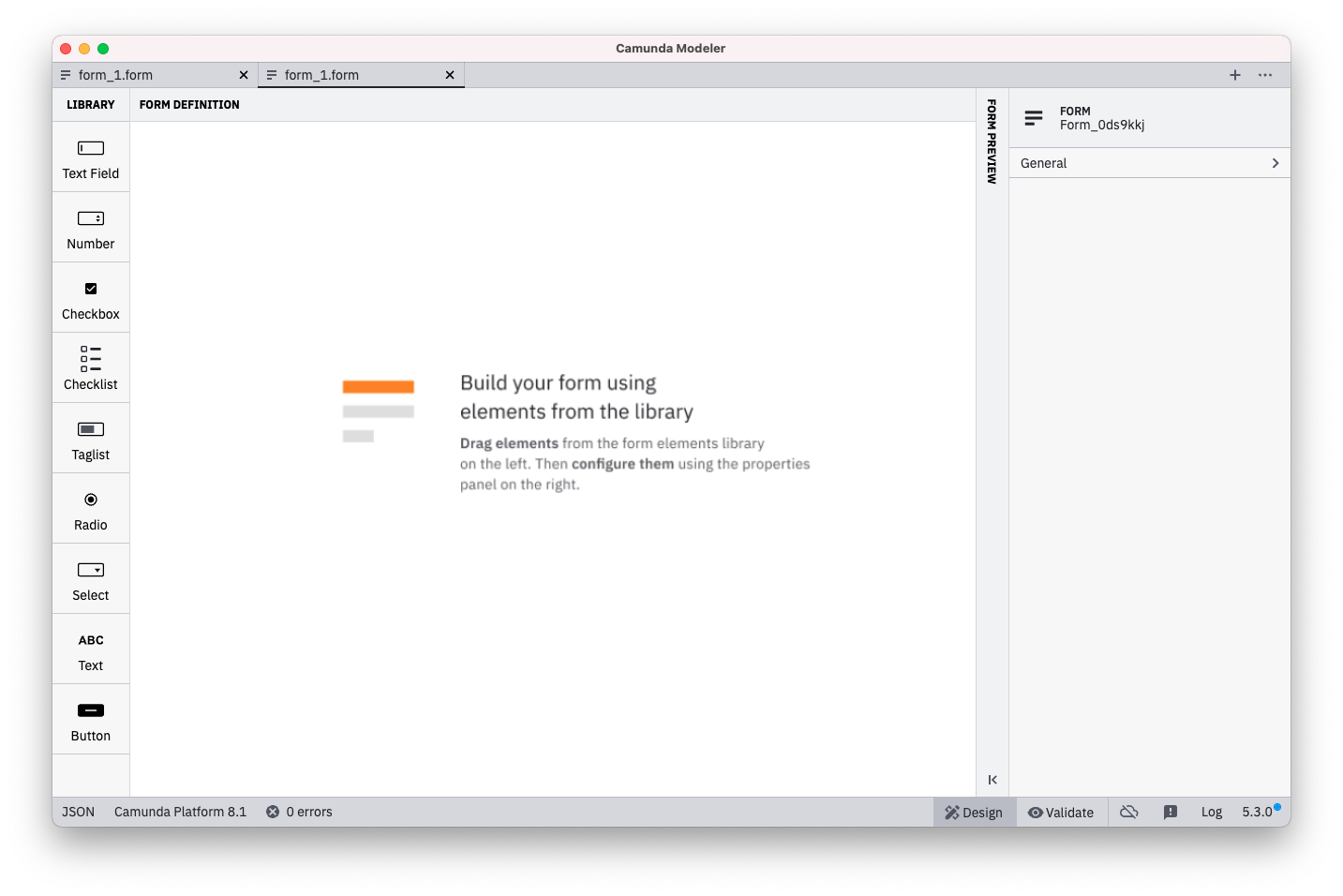The image size is (1343, 896).
Task: Select the Number element from the library
Action: [90, 227]
